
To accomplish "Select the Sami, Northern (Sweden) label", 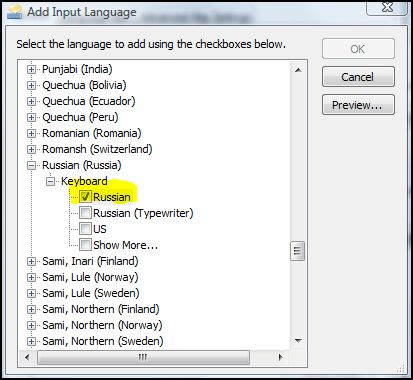I will click(x=103, y=341).
